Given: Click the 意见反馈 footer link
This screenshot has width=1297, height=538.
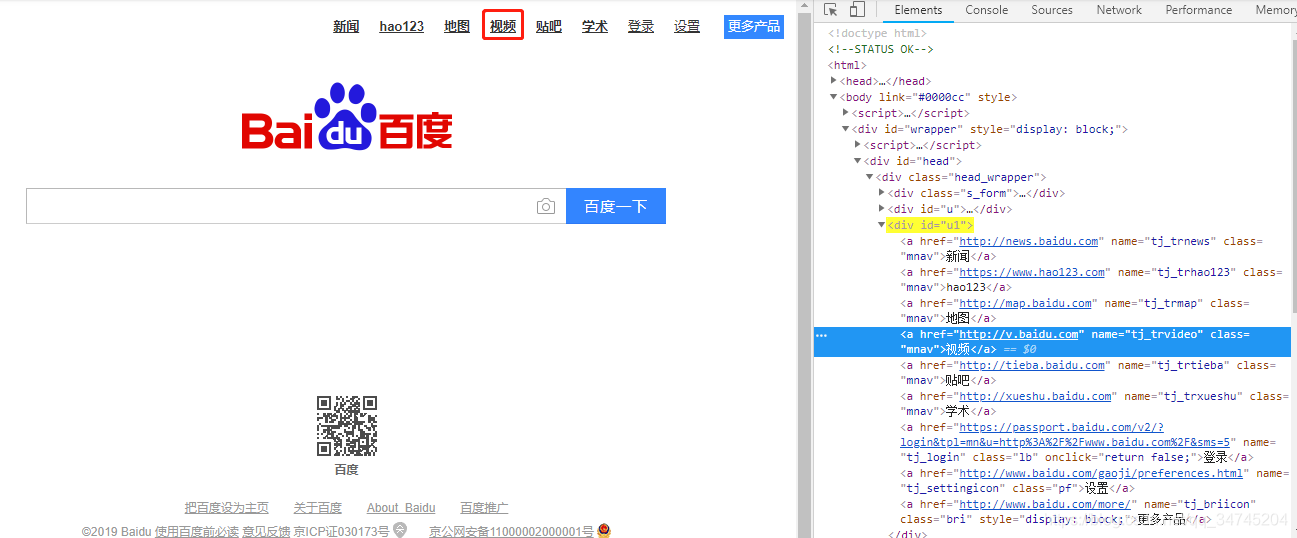Looking at the screenshot, I should pyautogui.click(x=266, y=531).
